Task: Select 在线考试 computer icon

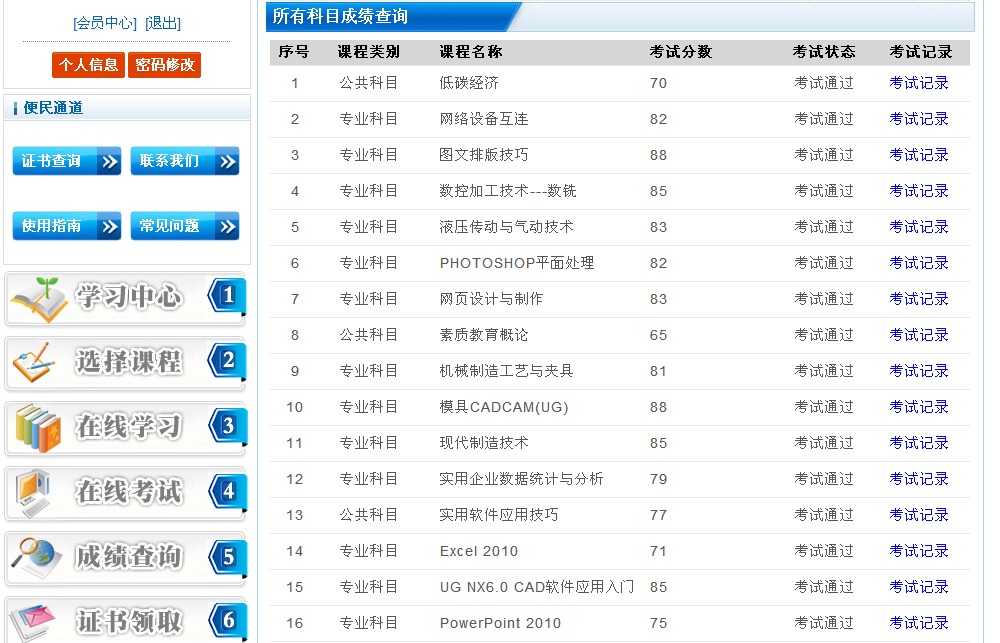Action: [x=34, y=493]
